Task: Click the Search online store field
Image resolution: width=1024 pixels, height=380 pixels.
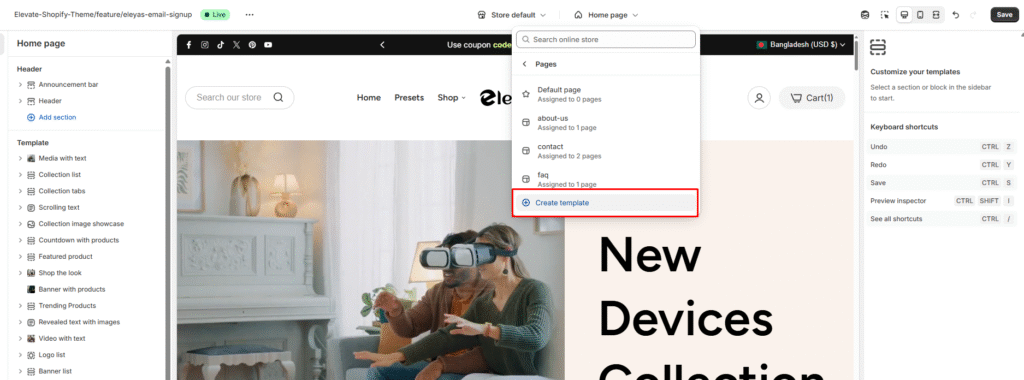Action: 605,39
